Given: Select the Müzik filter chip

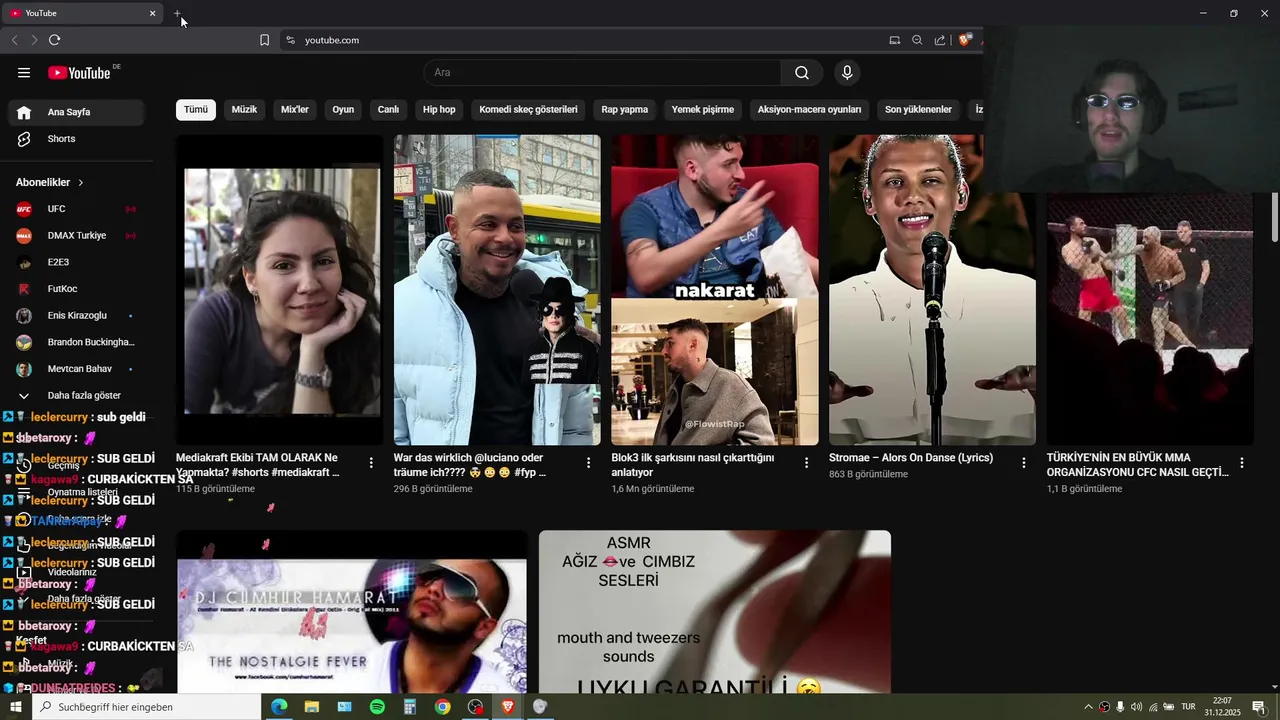Looking at the screenshot, I should coord(245,109).
